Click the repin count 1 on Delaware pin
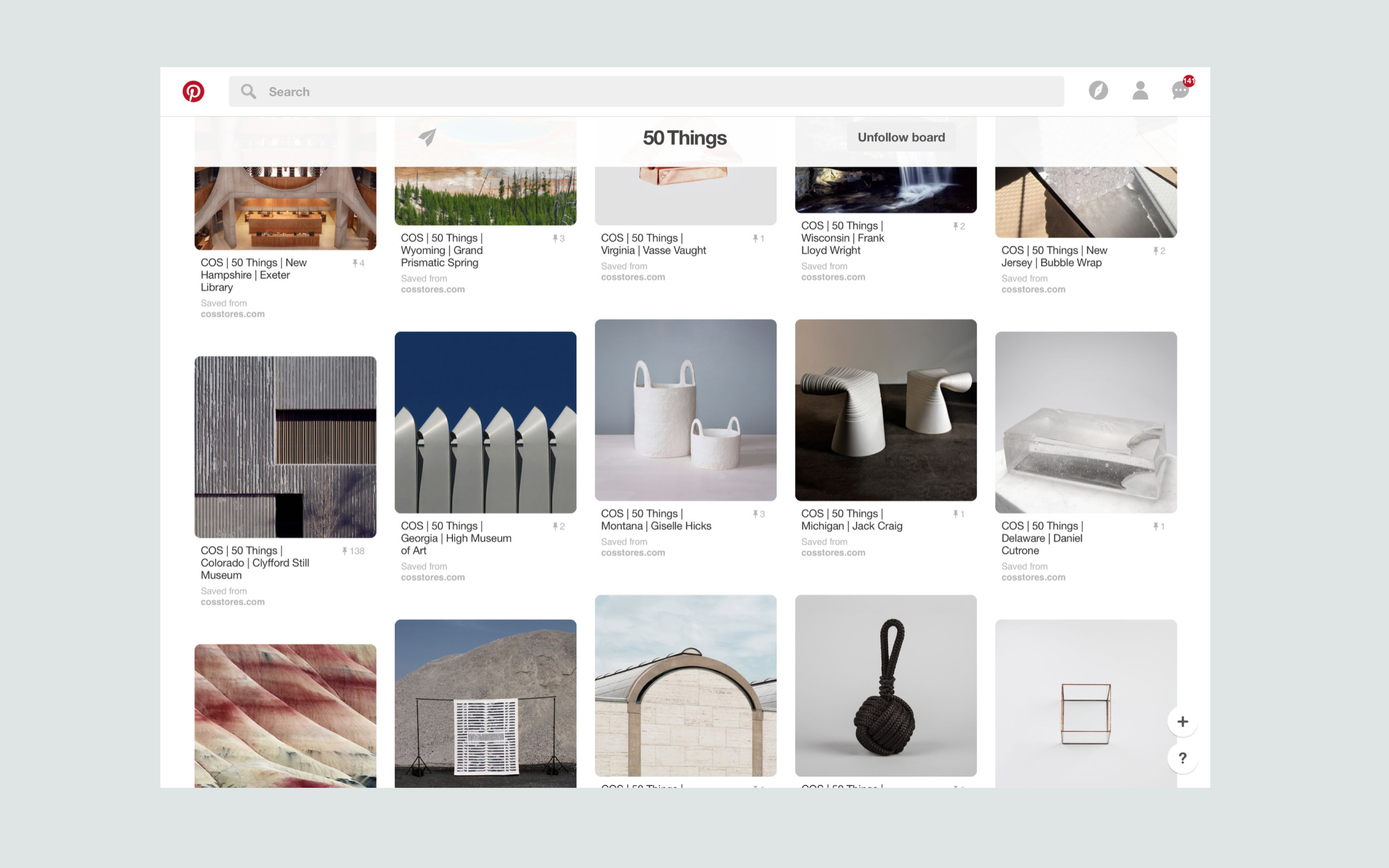 [x=1160, y=527]
